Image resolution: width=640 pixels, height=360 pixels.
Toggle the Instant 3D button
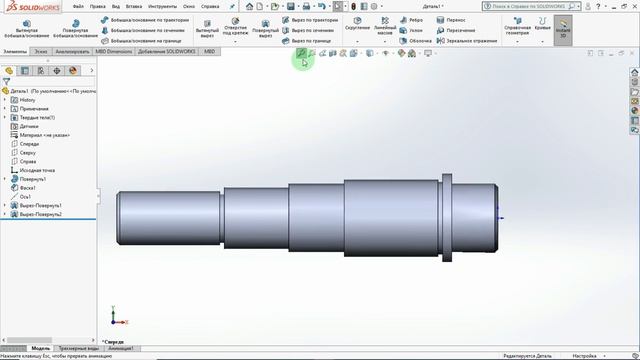pyautogui.click(x=563, y=30)
